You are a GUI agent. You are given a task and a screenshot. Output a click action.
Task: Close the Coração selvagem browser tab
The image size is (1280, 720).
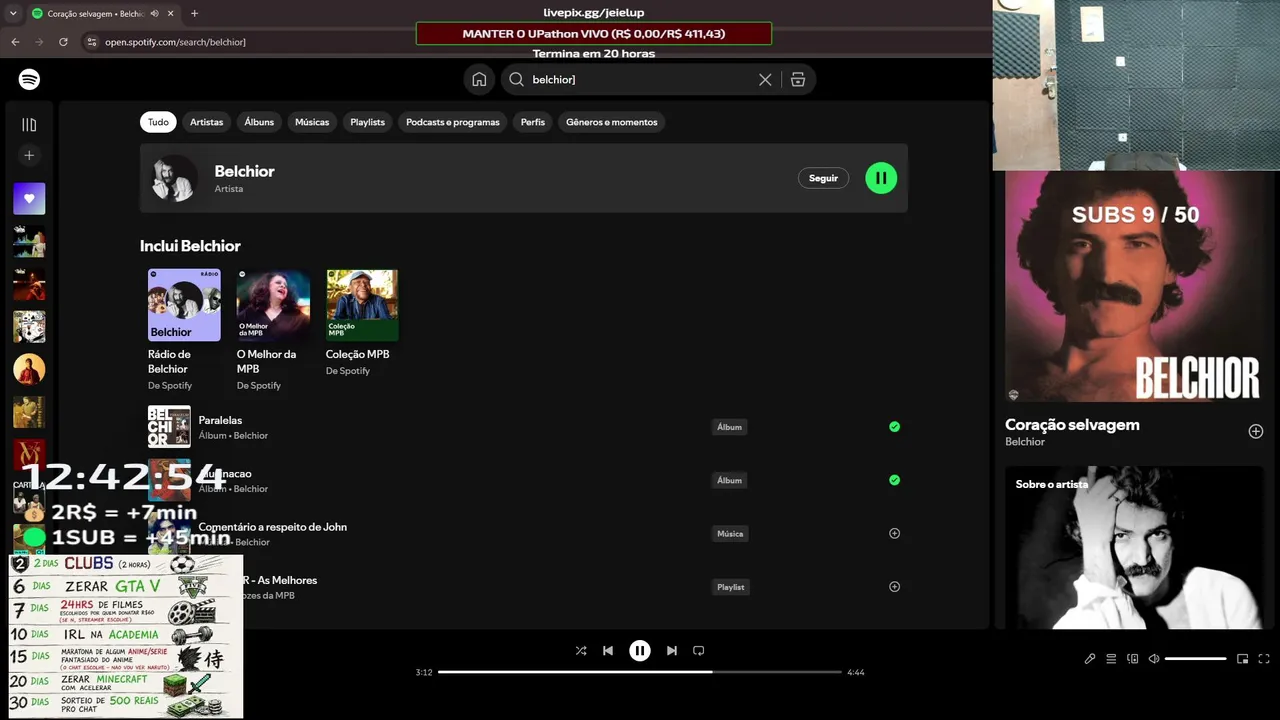click(171, 14)
